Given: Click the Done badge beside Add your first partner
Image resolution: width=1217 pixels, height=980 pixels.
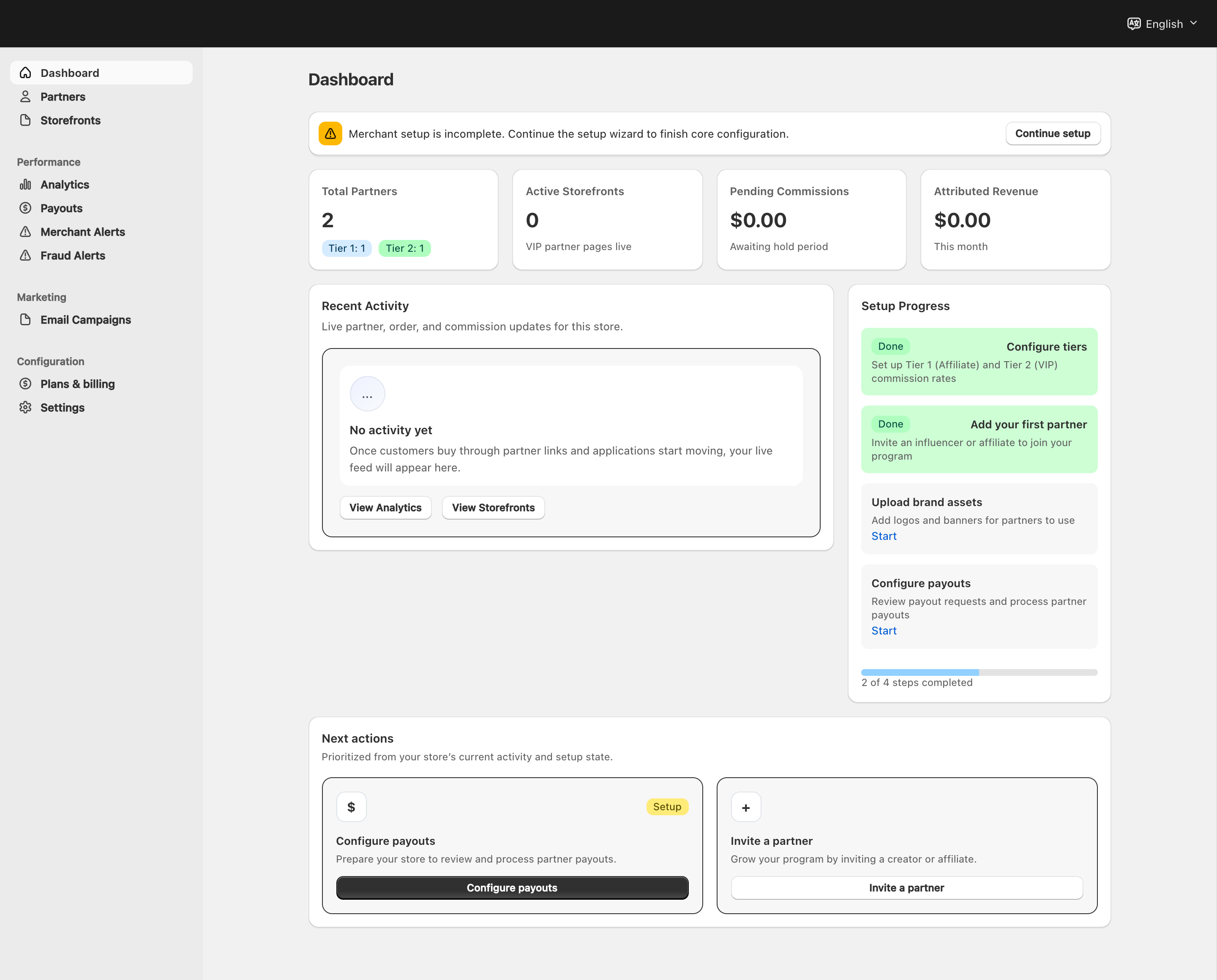Looking at the screenshot, I should click(x=891, y=425).
